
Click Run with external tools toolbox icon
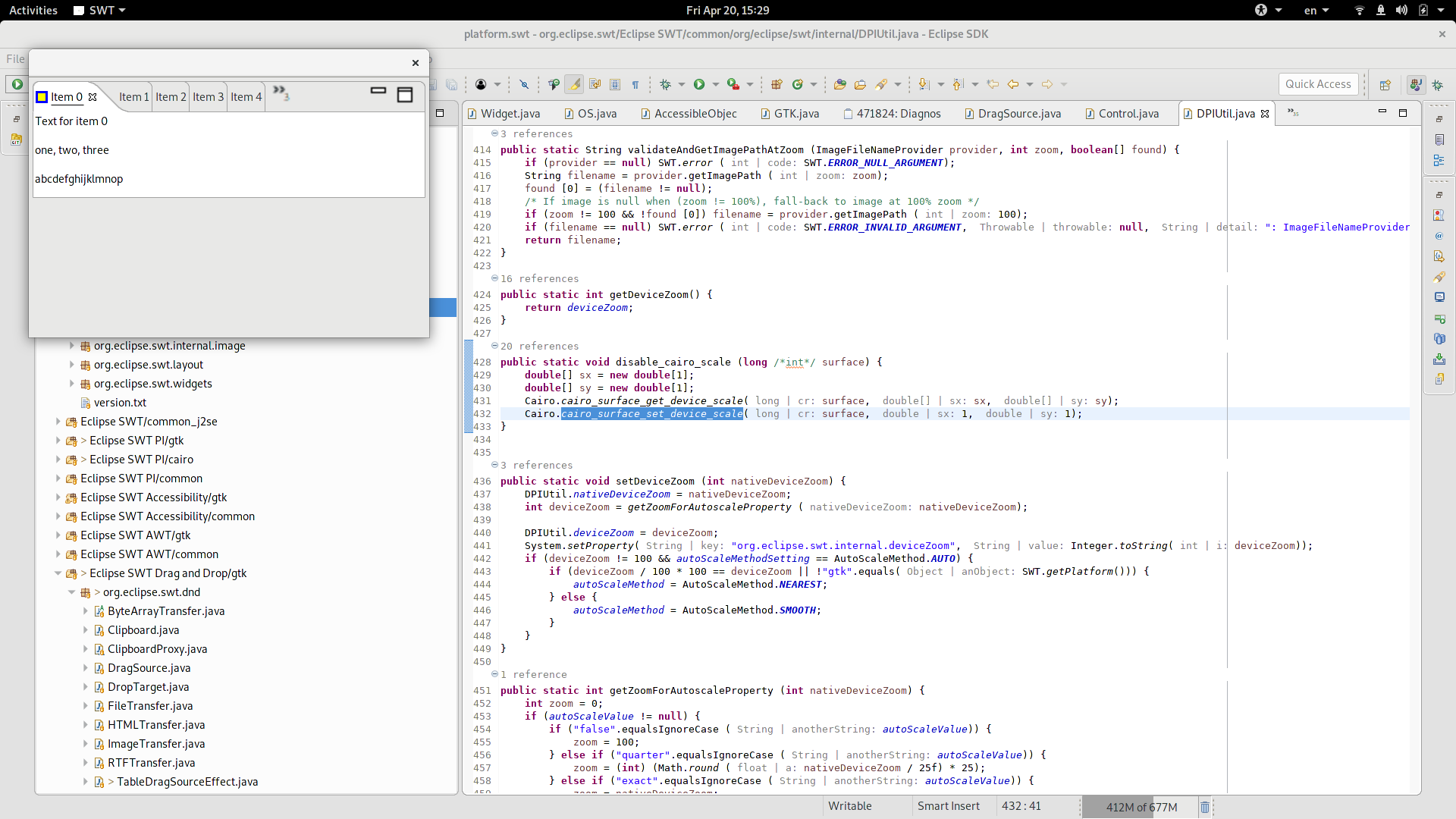coord(733,84)
